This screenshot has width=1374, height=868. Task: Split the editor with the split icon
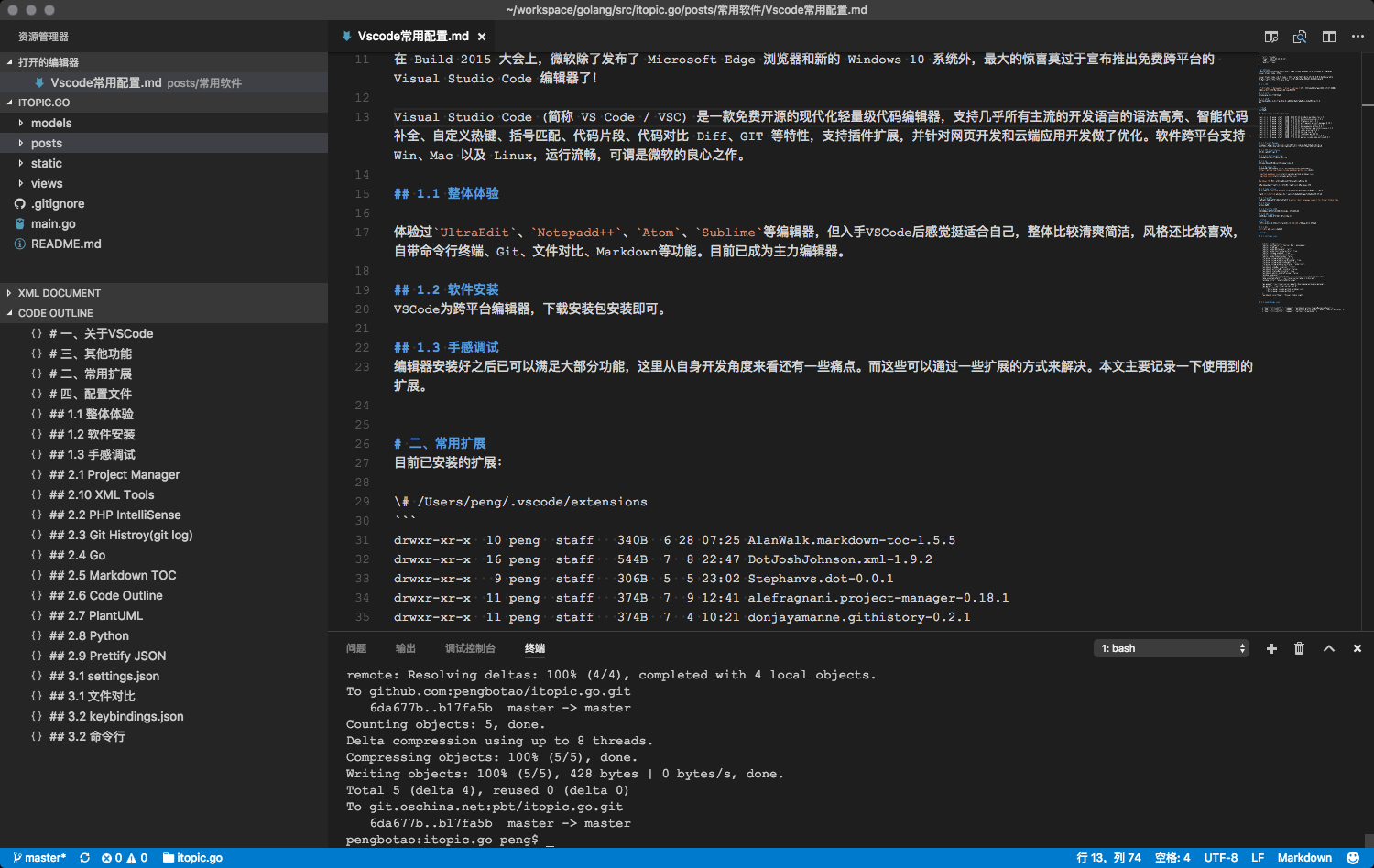1328,37
